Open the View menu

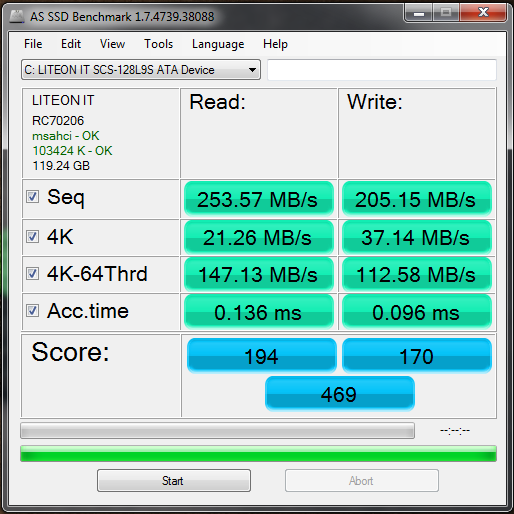pyautogui.click(x=112, y=44)
